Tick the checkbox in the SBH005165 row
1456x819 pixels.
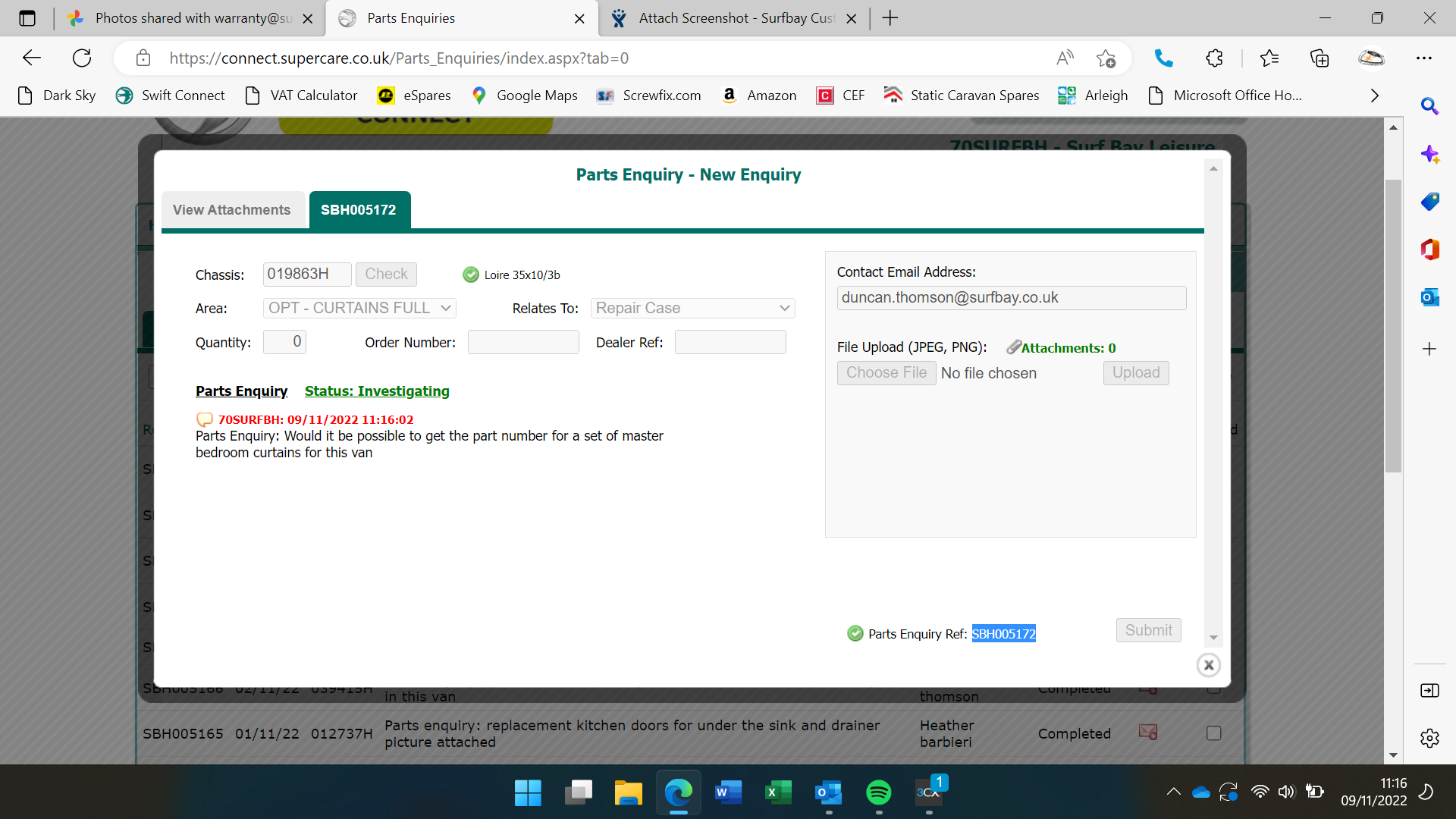tap(1213, 733)
